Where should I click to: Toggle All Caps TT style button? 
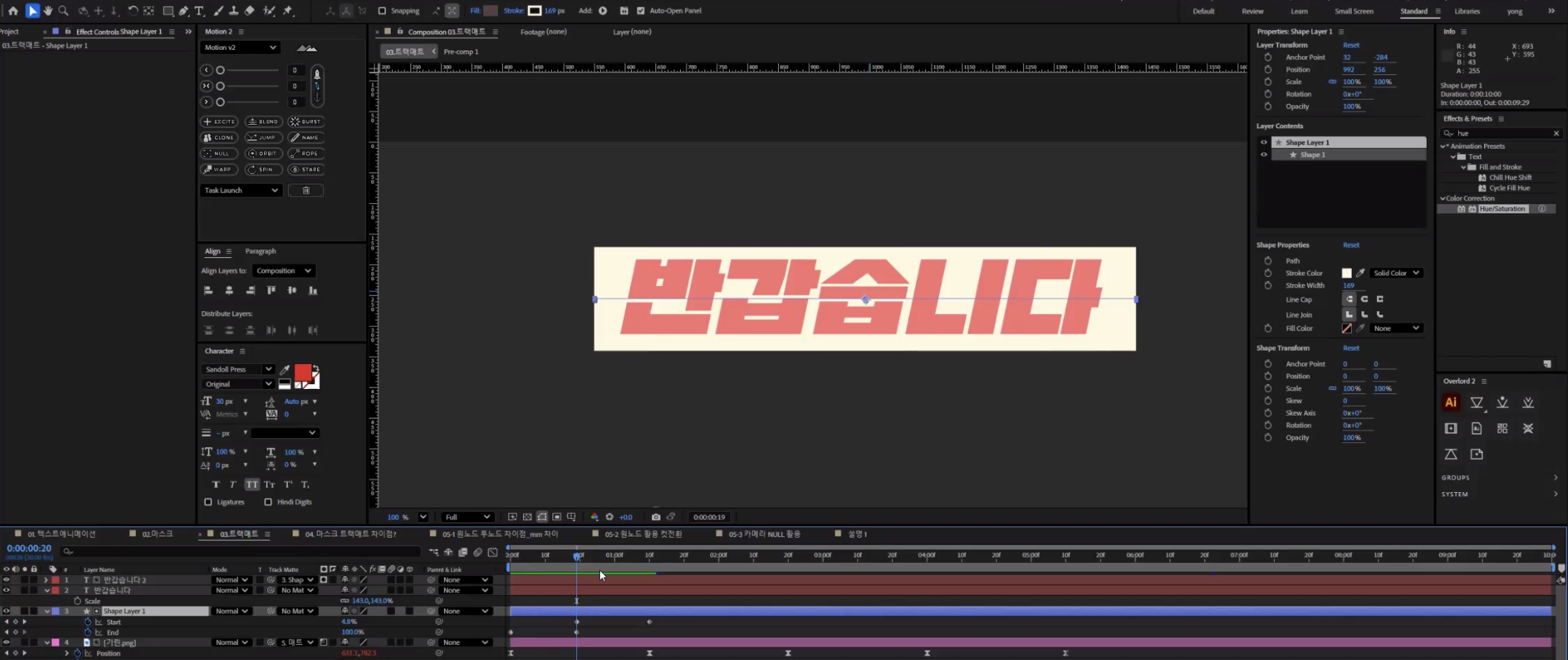click(252, 485)
